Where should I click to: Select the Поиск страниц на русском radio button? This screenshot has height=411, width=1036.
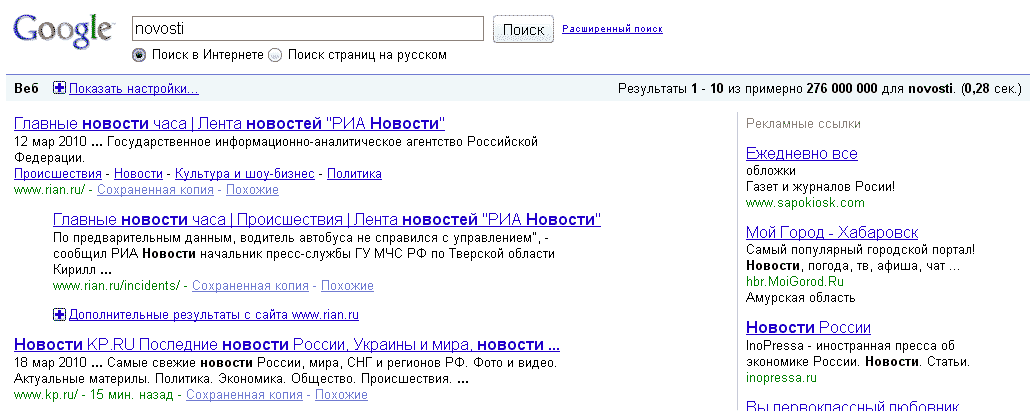click(x=276, y=56)
